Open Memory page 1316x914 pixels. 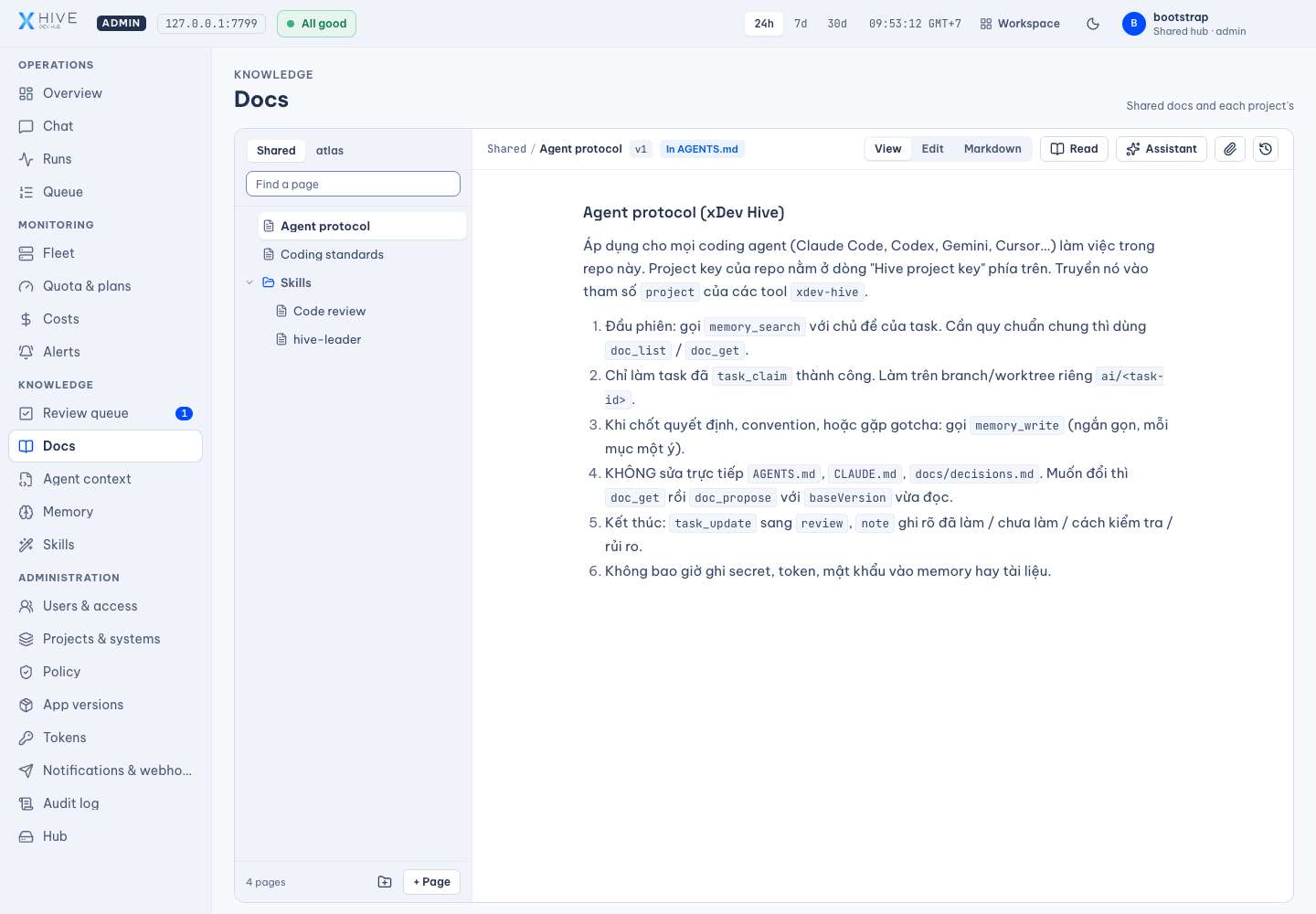(105, 512)
